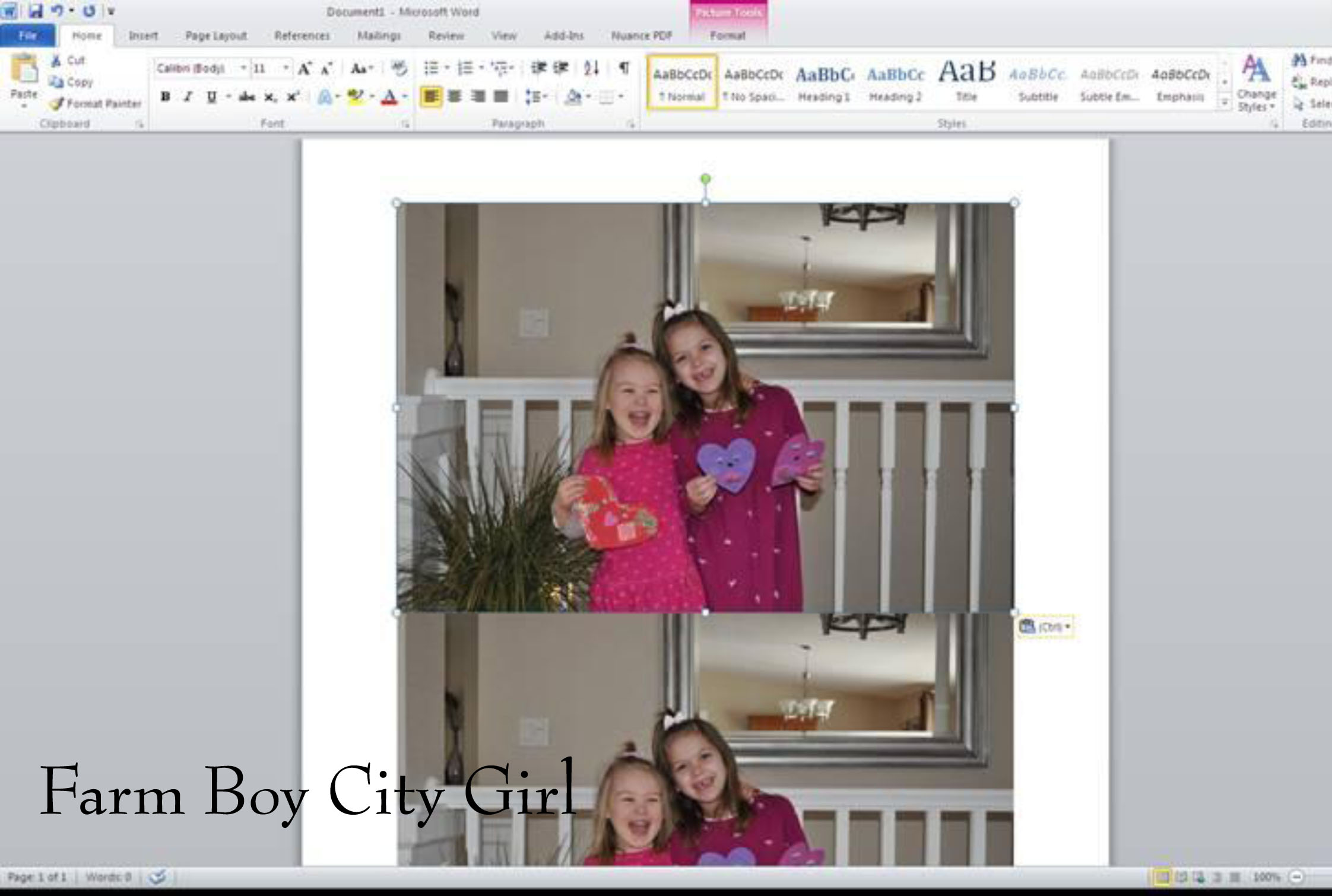Switch to the Insert tab
This screenshot has height=896, width=1332.
coord(143,36)
